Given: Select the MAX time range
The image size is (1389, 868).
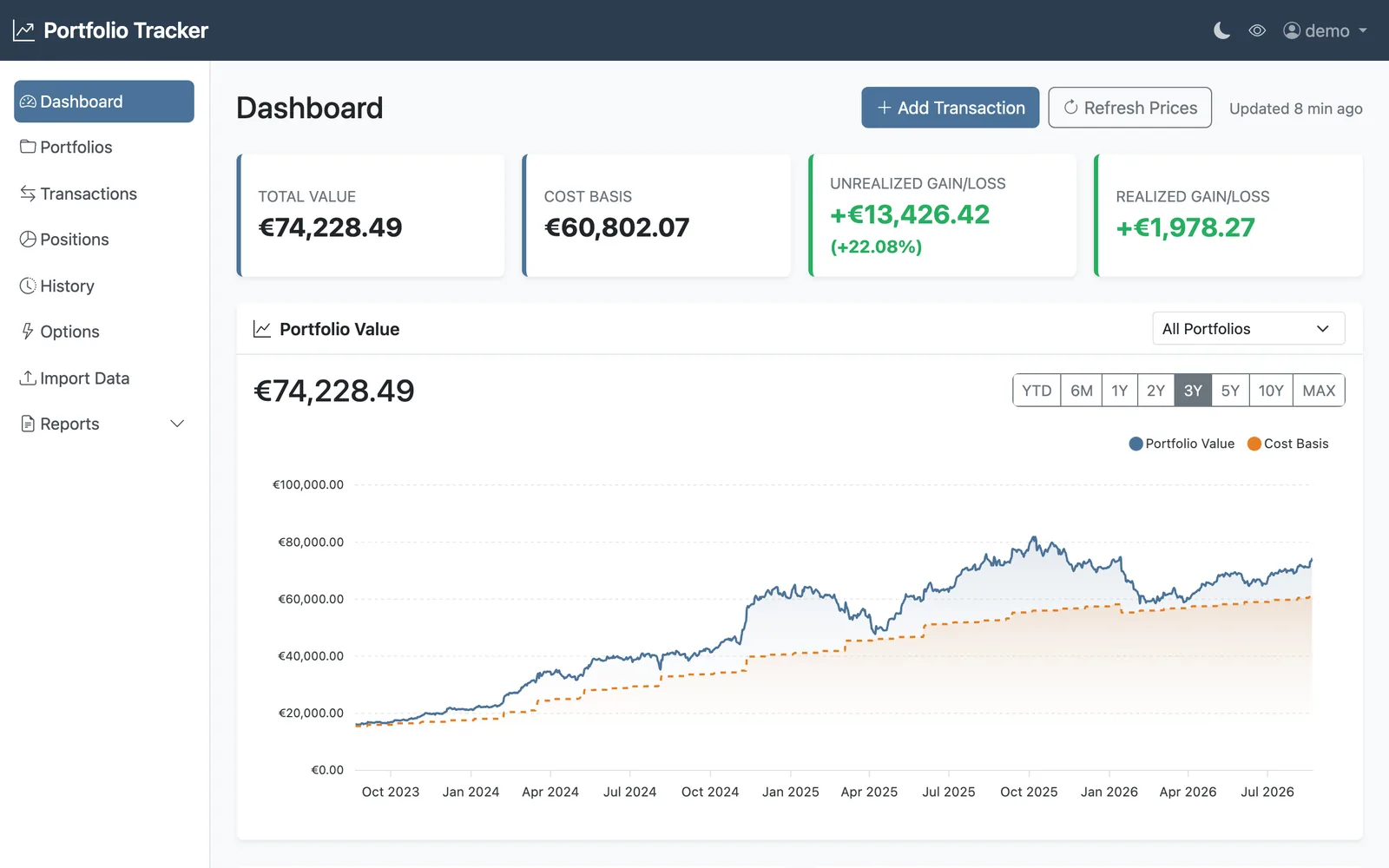Looking at the screenshot, I should [x=1319, y=391].
